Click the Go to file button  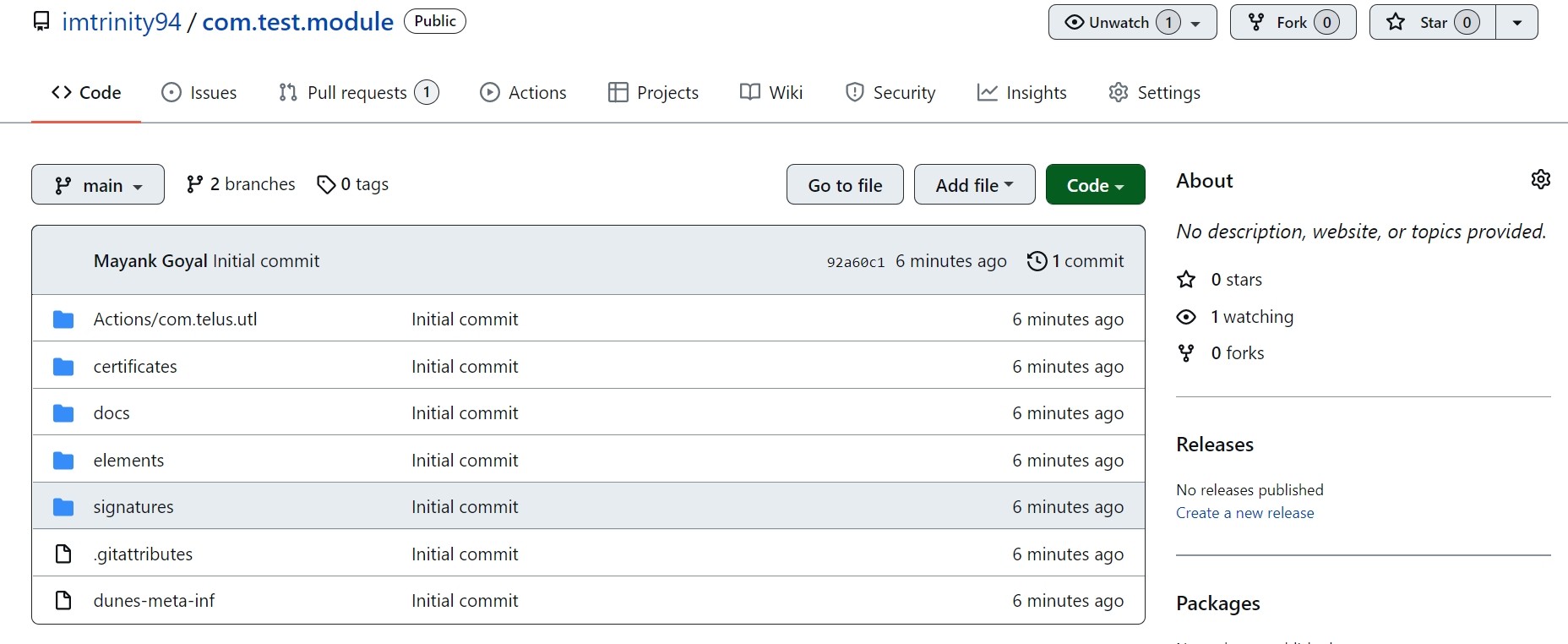pos(845,185)
